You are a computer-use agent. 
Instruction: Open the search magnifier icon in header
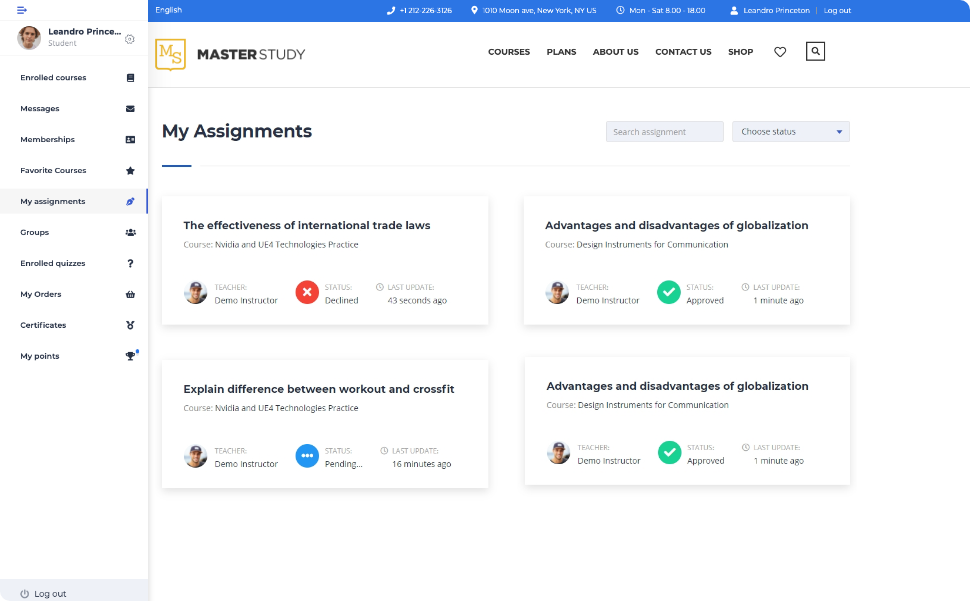[815, 51]
